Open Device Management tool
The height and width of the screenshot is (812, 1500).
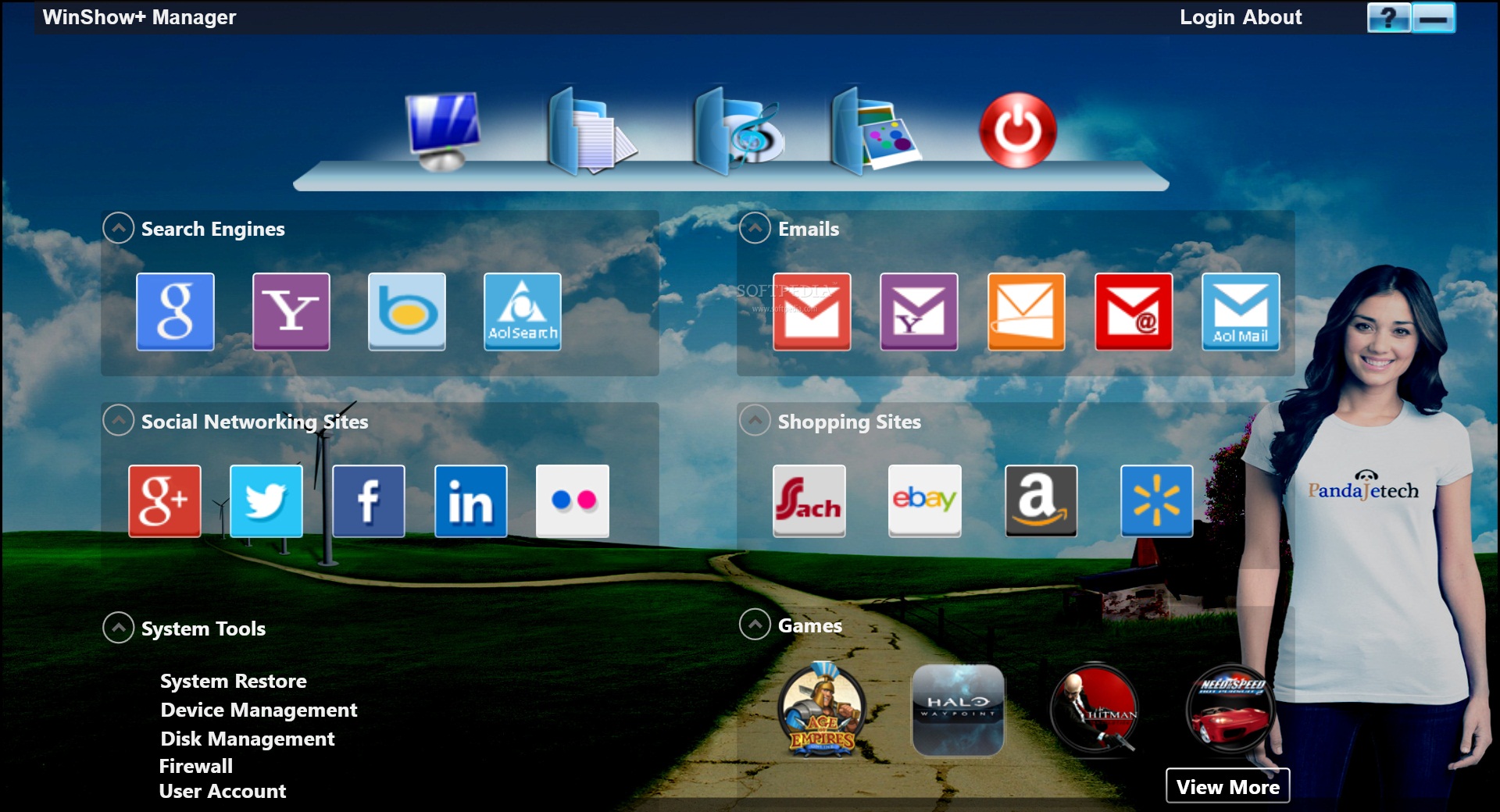tap(259, 710)
